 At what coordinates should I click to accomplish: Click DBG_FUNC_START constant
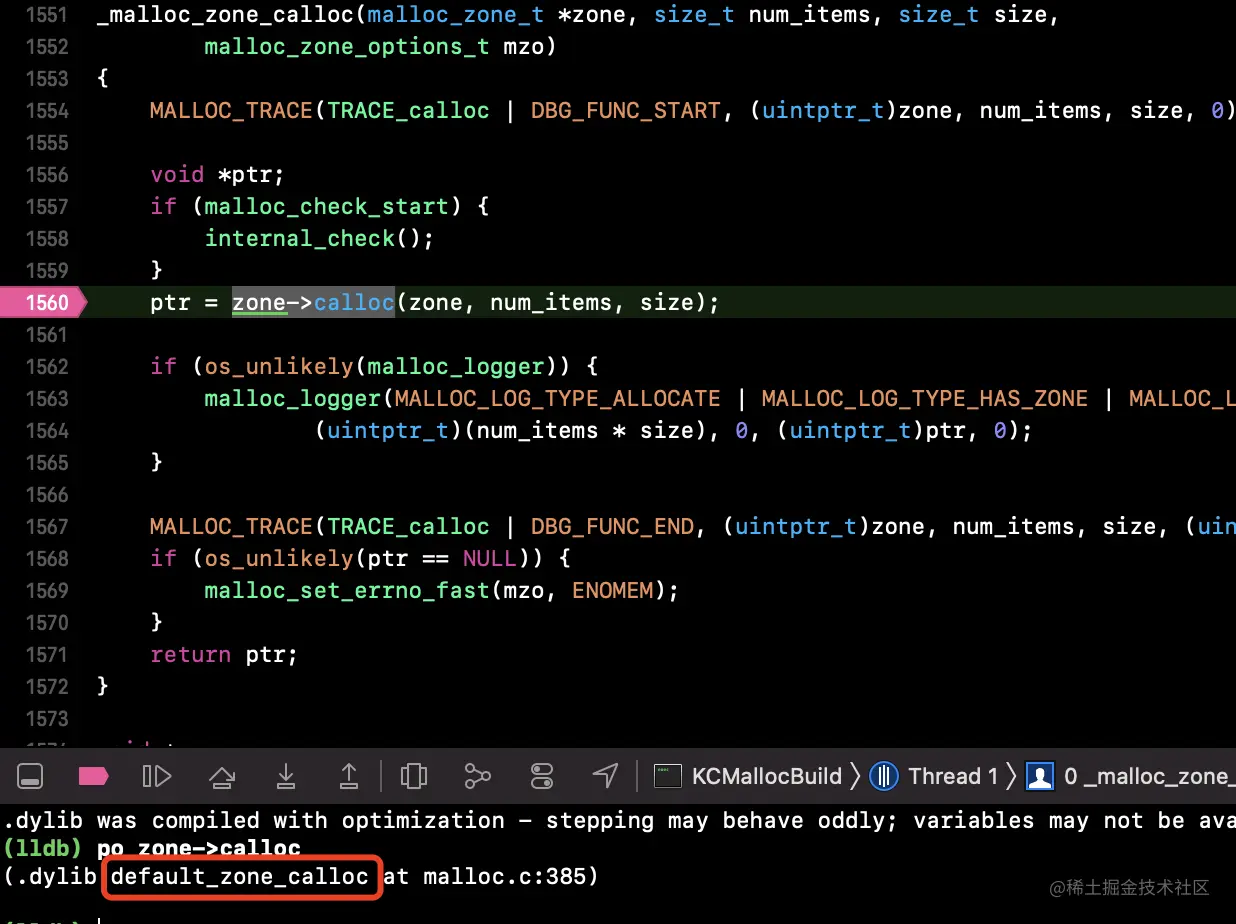tap(626, 110)
